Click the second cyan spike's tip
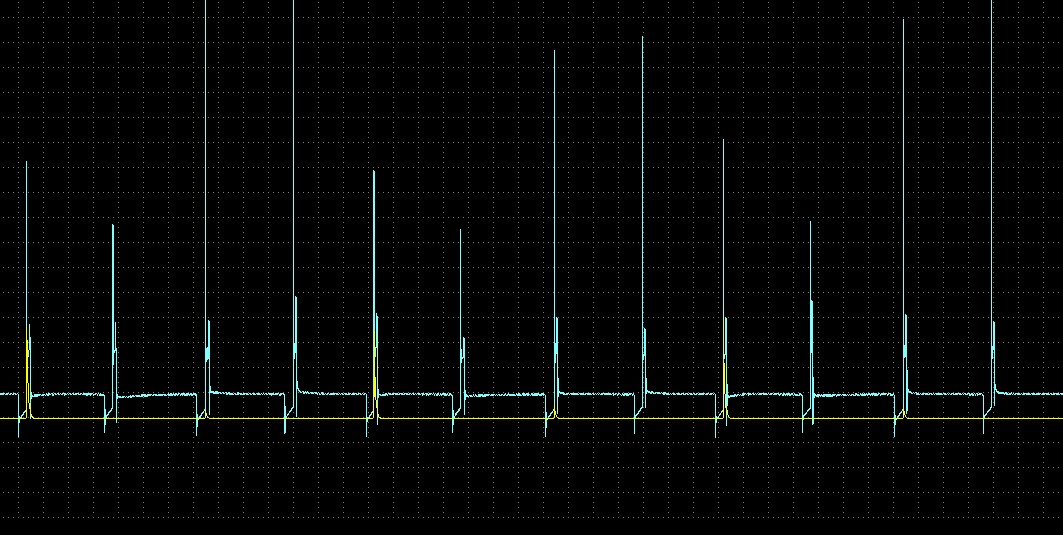 click(113, 225)
